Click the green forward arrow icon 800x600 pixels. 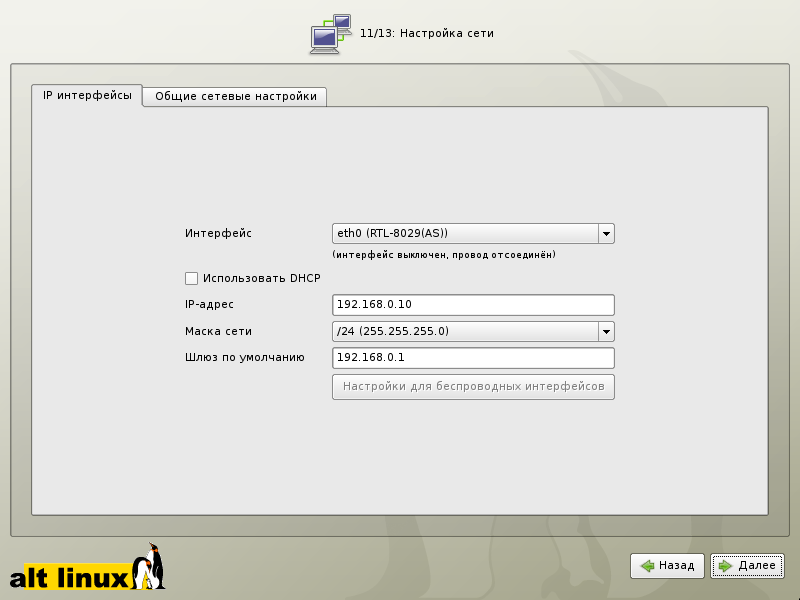(726, 566)
